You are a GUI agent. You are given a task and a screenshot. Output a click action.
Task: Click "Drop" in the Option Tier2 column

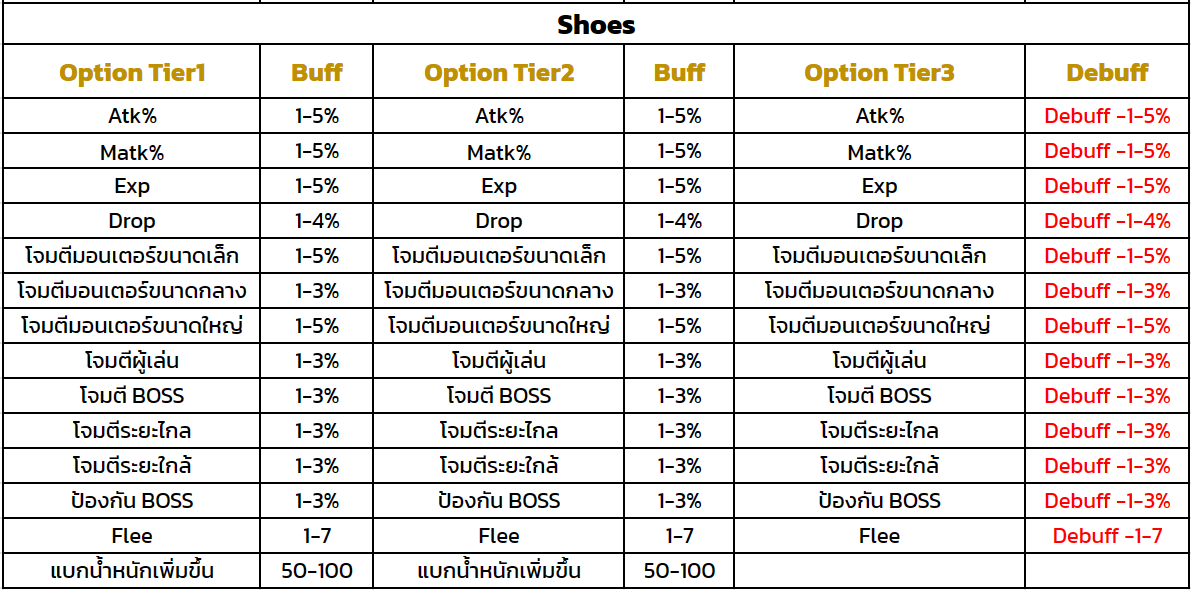[x=499, y=221]
